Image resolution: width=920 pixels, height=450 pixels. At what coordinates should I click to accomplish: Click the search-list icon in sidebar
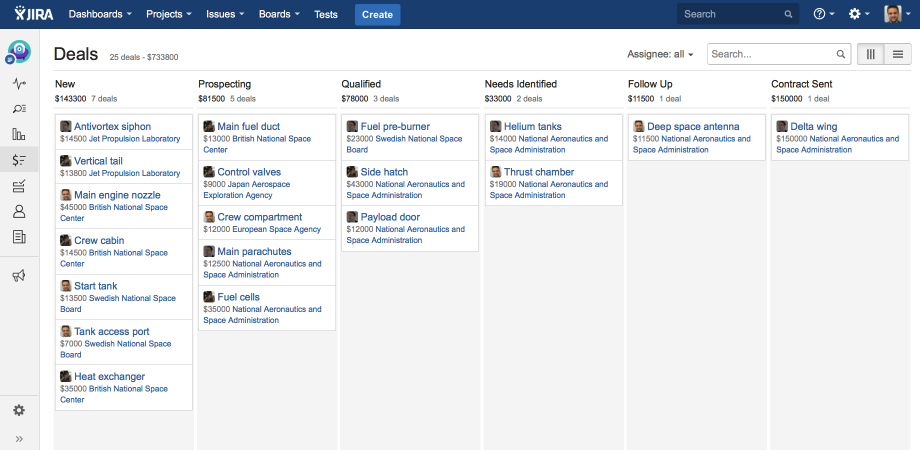(x=19, y=109)
